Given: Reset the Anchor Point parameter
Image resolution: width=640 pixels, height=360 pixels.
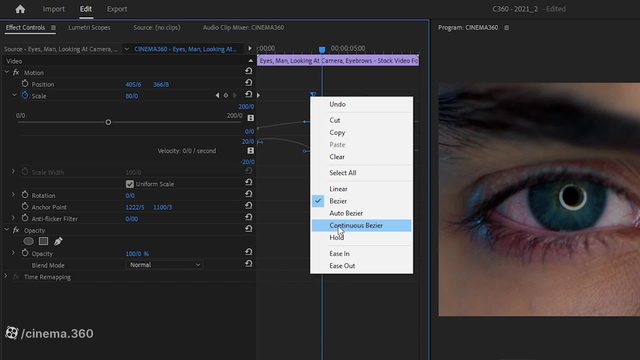Looking at the screenshot, I should point(249,205).
